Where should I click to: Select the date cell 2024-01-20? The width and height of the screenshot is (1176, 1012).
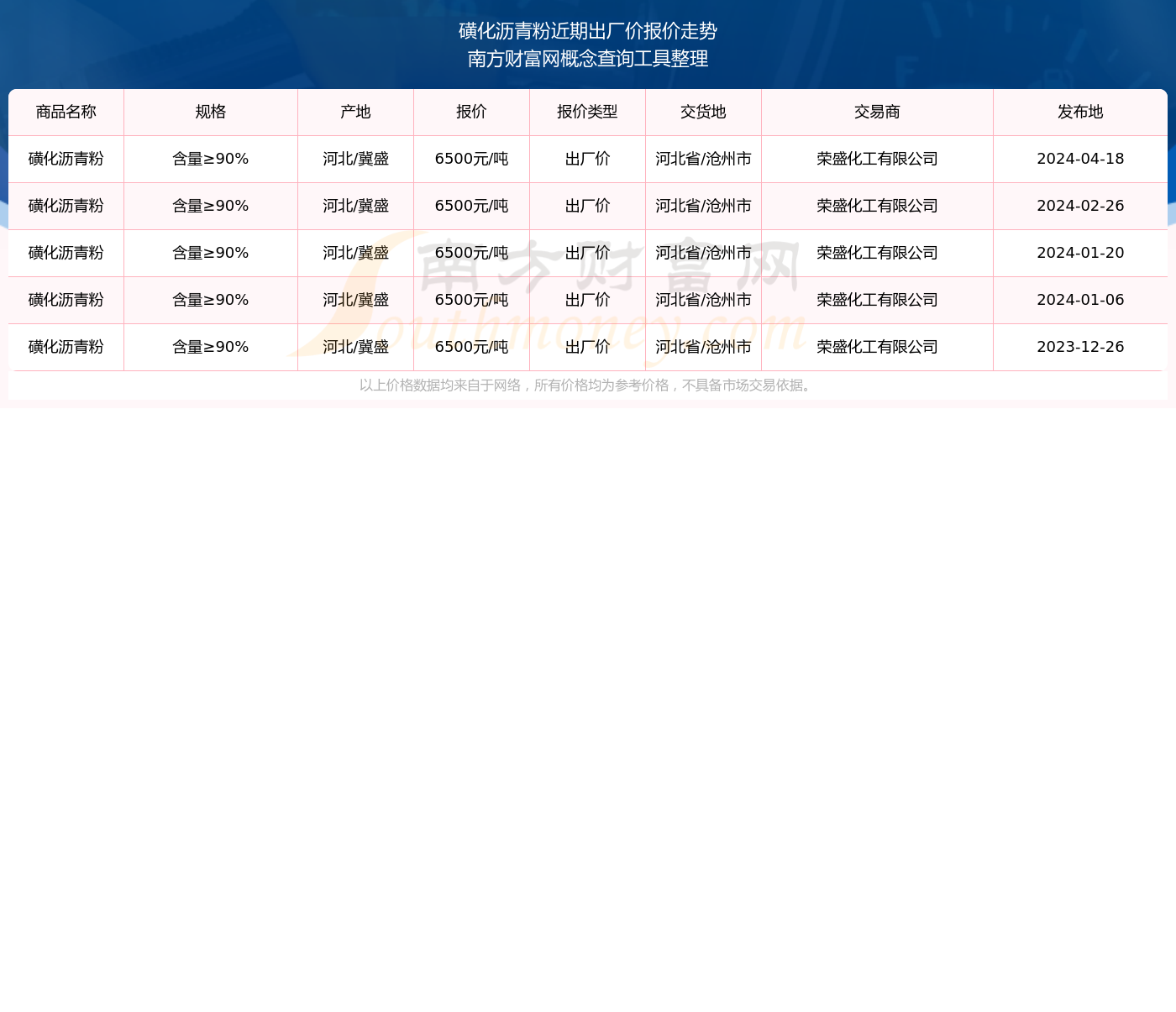(x=1080, y=253)
